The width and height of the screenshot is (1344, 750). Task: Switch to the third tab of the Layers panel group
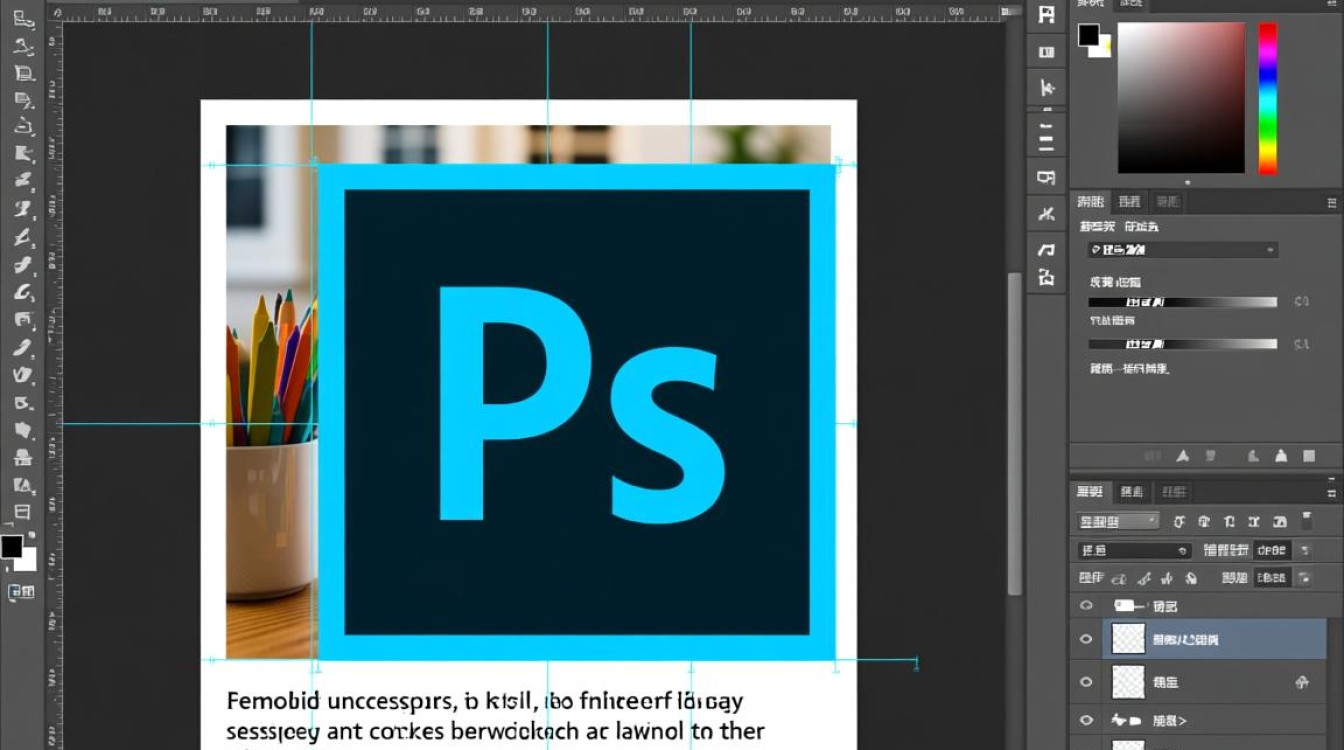click(1173, 492)
